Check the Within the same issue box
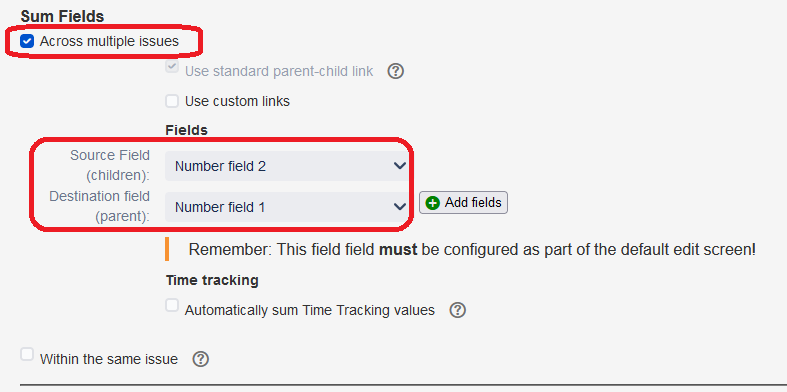This screenshot has width=787, height=392. click(27, 354)
